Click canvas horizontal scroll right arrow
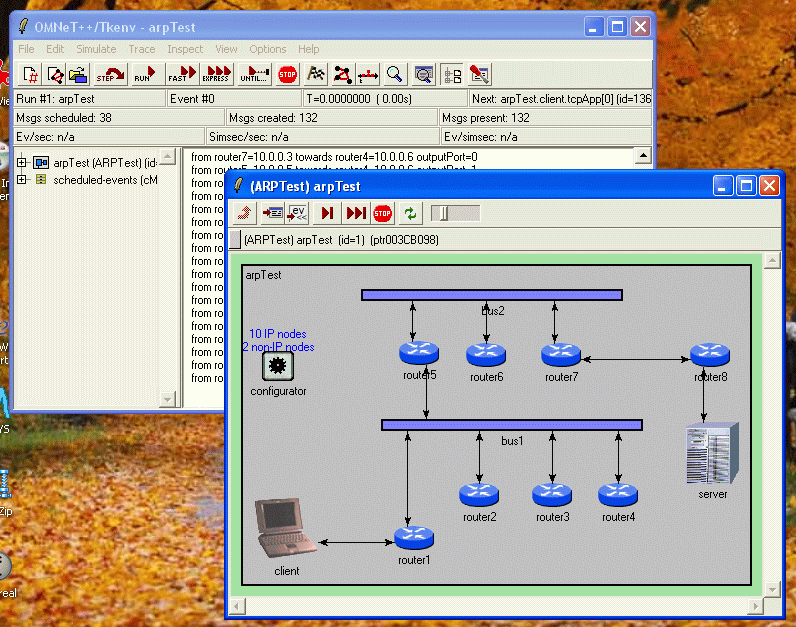796x627 pixels. pos(756,606)
